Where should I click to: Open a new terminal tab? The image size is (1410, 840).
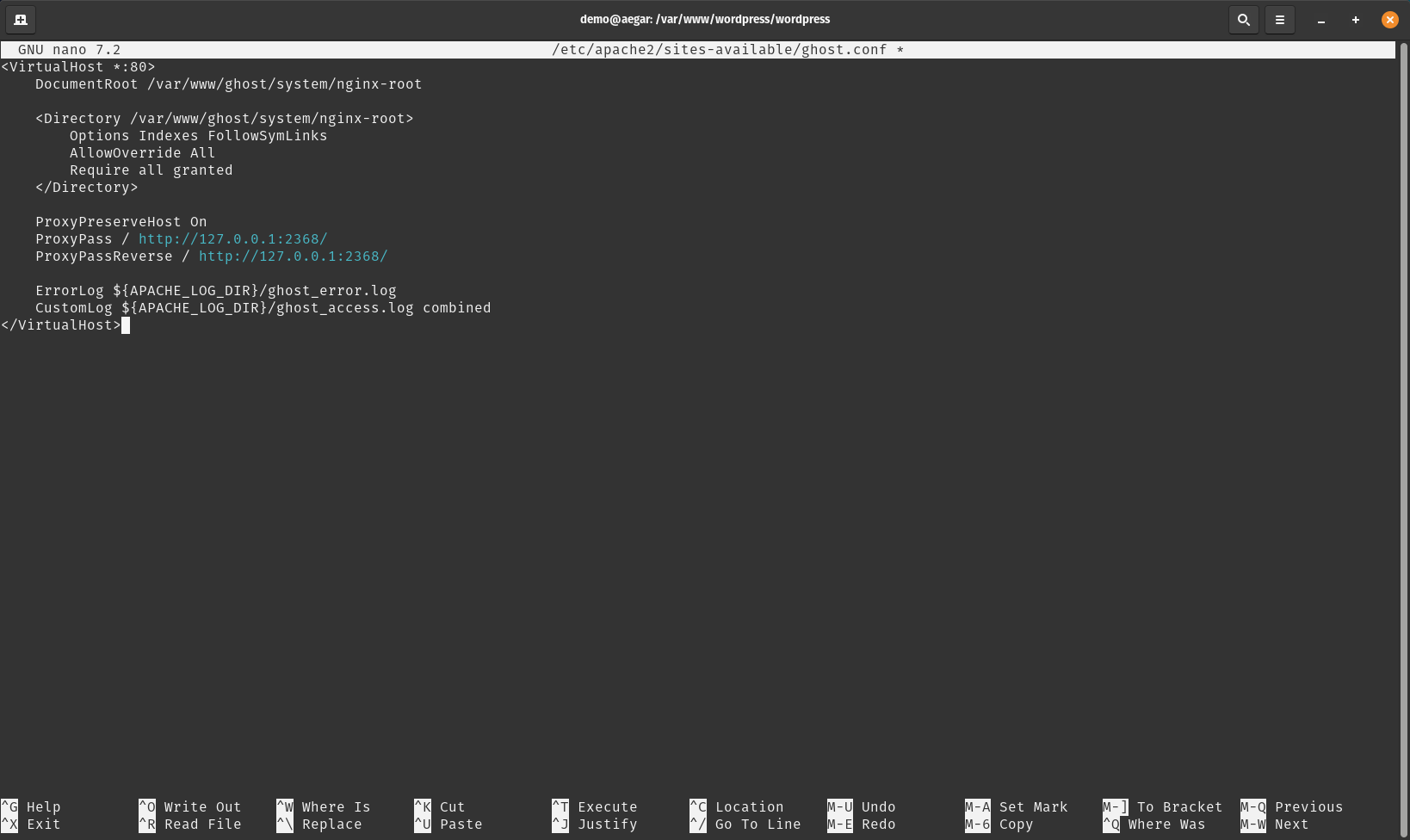point(20,19)
